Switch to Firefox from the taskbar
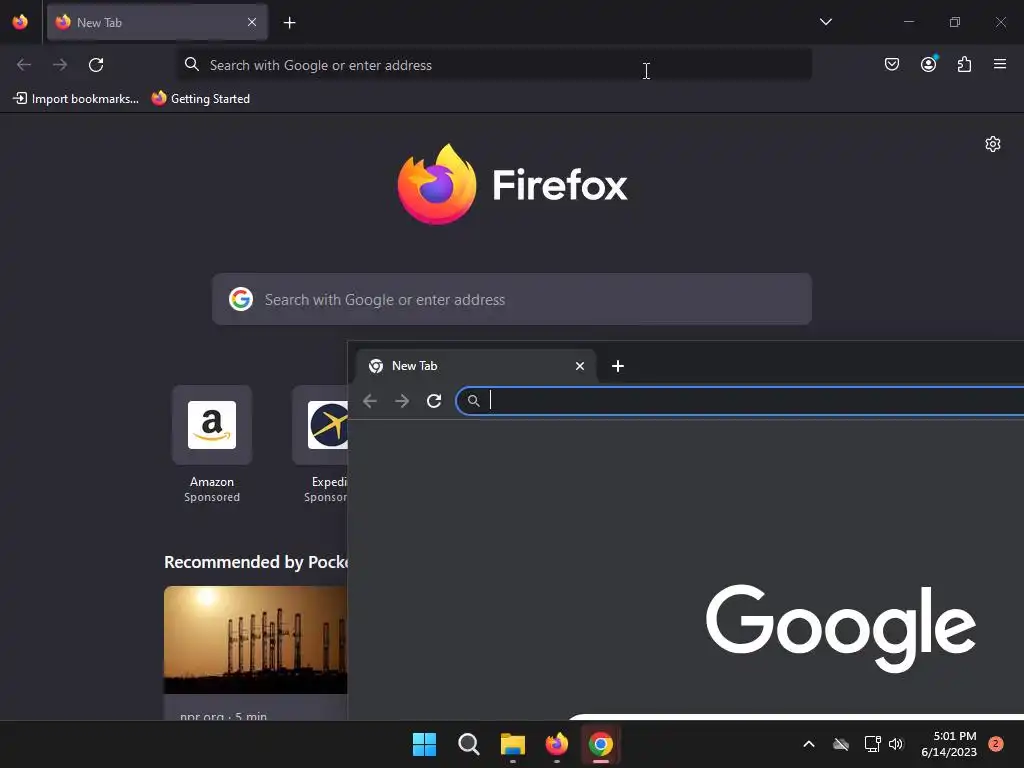Image resolution: width=1024 pixels, height=768 pixels. click(x=556, y=744)
